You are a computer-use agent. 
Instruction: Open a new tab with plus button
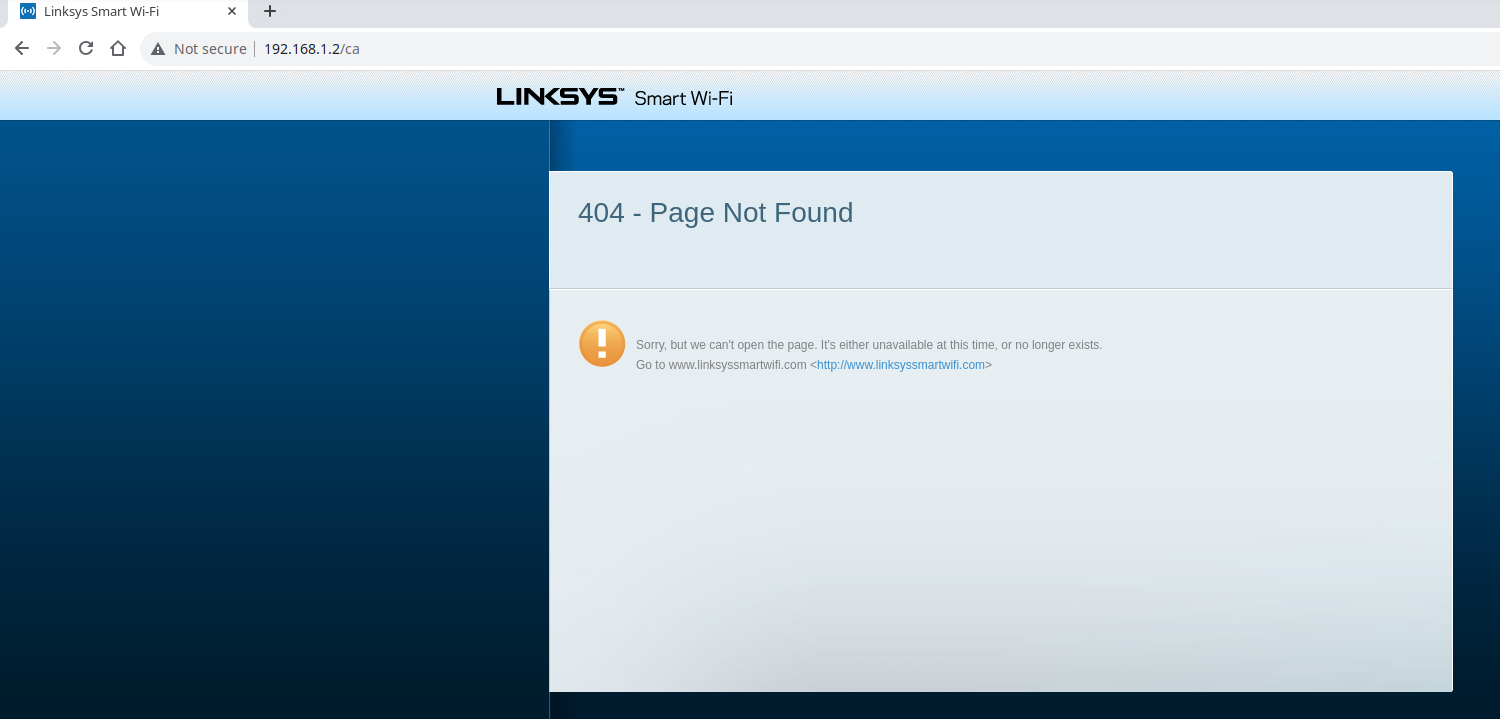[269, 12]
